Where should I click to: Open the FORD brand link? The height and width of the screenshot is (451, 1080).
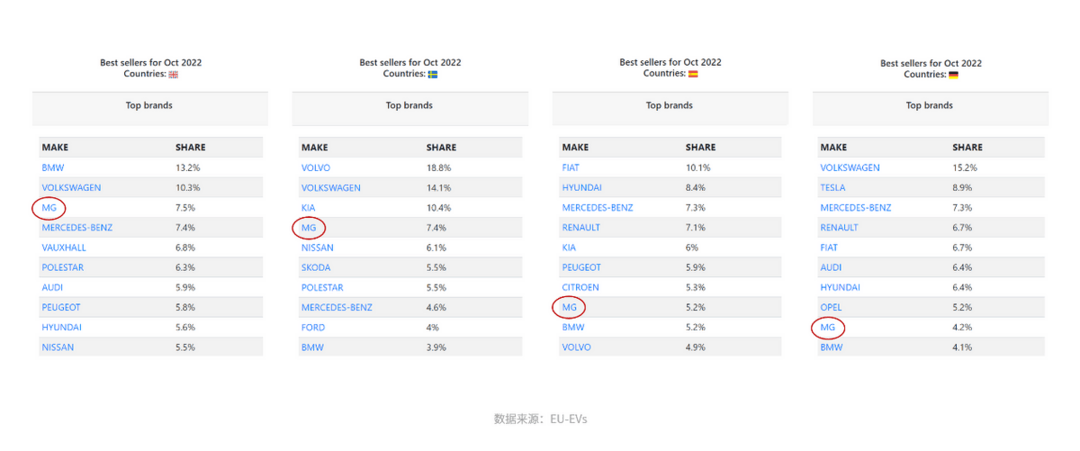tap(313, 328)
